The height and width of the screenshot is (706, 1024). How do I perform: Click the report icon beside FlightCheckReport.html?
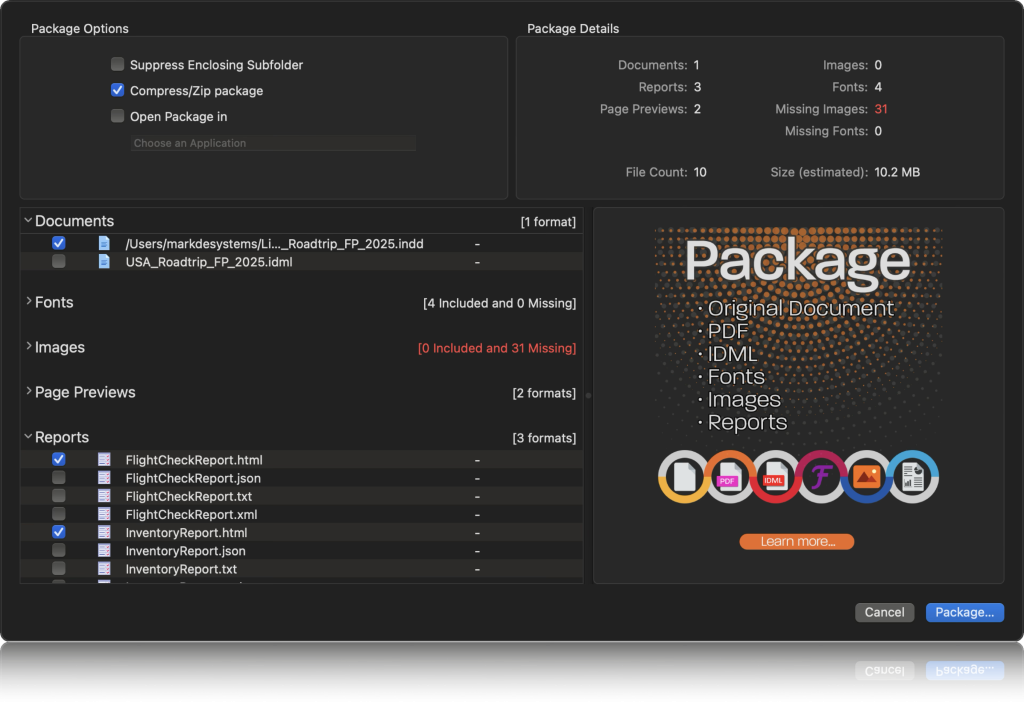(104, 459)
